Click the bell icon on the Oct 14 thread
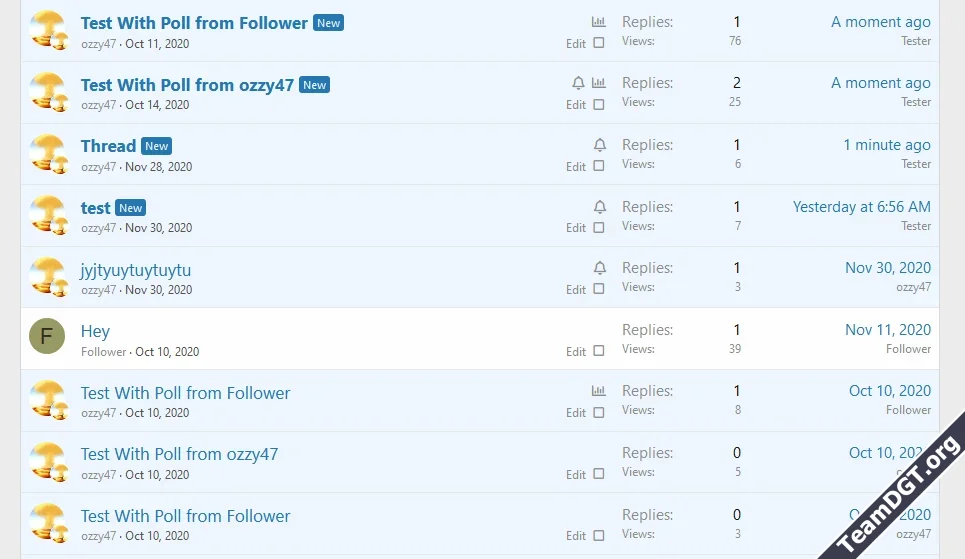 tap(578, 83)
